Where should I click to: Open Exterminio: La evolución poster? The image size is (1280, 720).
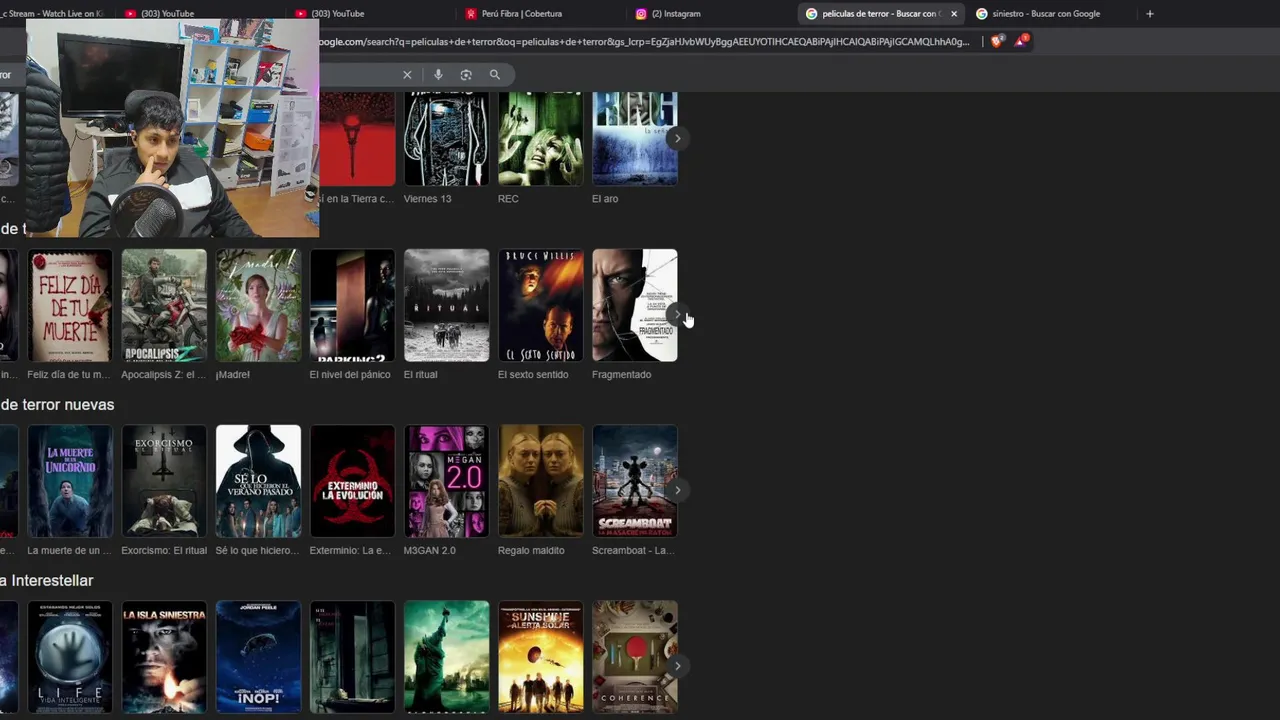(x=352, y=481)
